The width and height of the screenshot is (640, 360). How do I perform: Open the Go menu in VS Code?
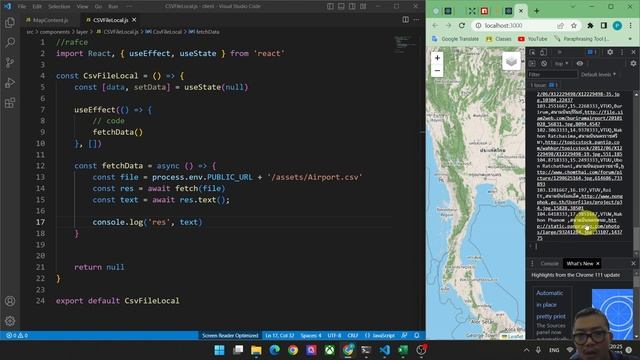point(98,7)
